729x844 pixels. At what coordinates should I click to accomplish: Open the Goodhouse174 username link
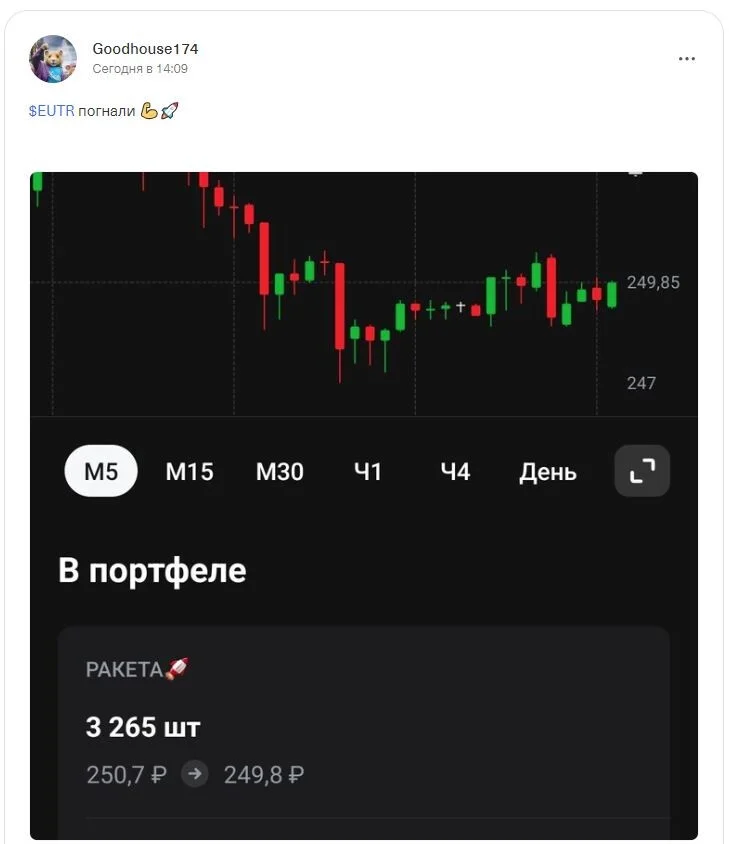145,49
